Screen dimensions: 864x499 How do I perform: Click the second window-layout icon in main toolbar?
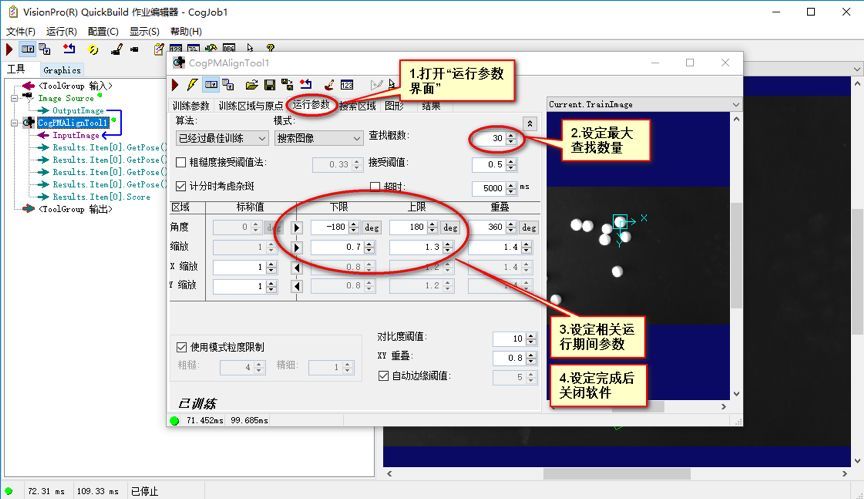(x=45, y=50)
